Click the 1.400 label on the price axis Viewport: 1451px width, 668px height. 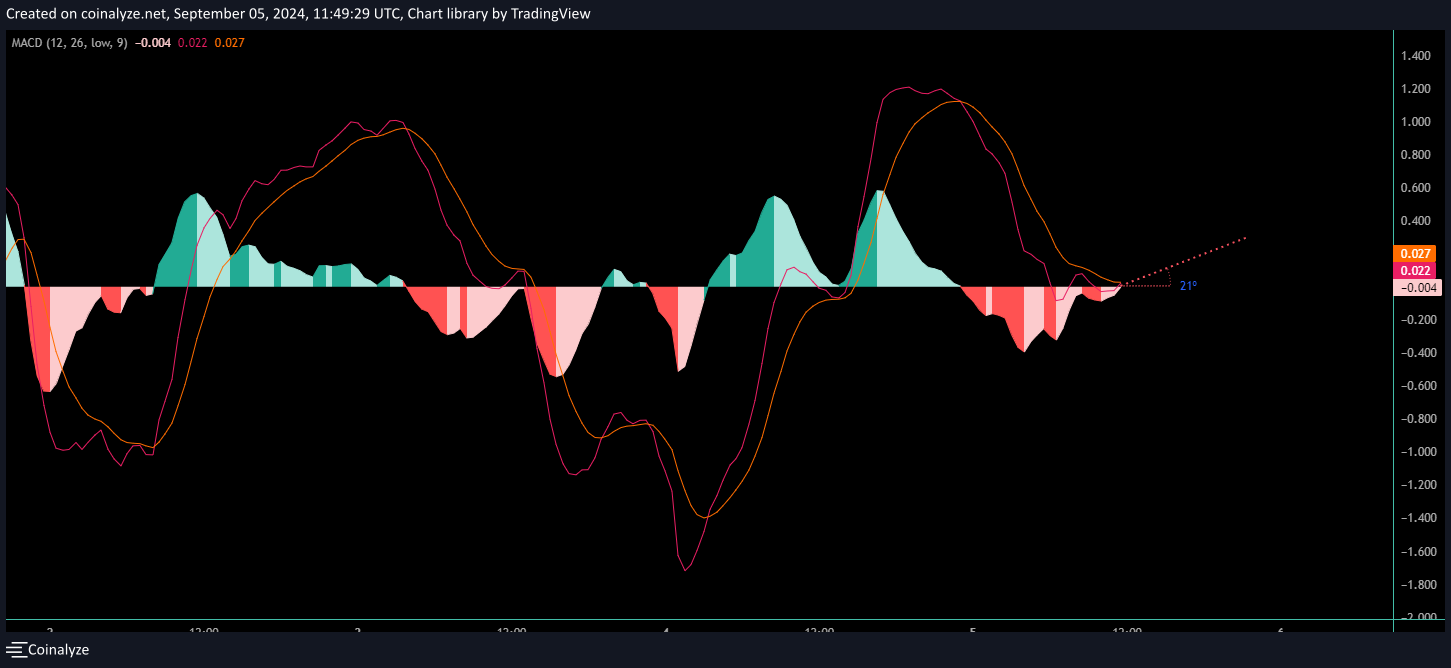click(x=1415, y=56)
